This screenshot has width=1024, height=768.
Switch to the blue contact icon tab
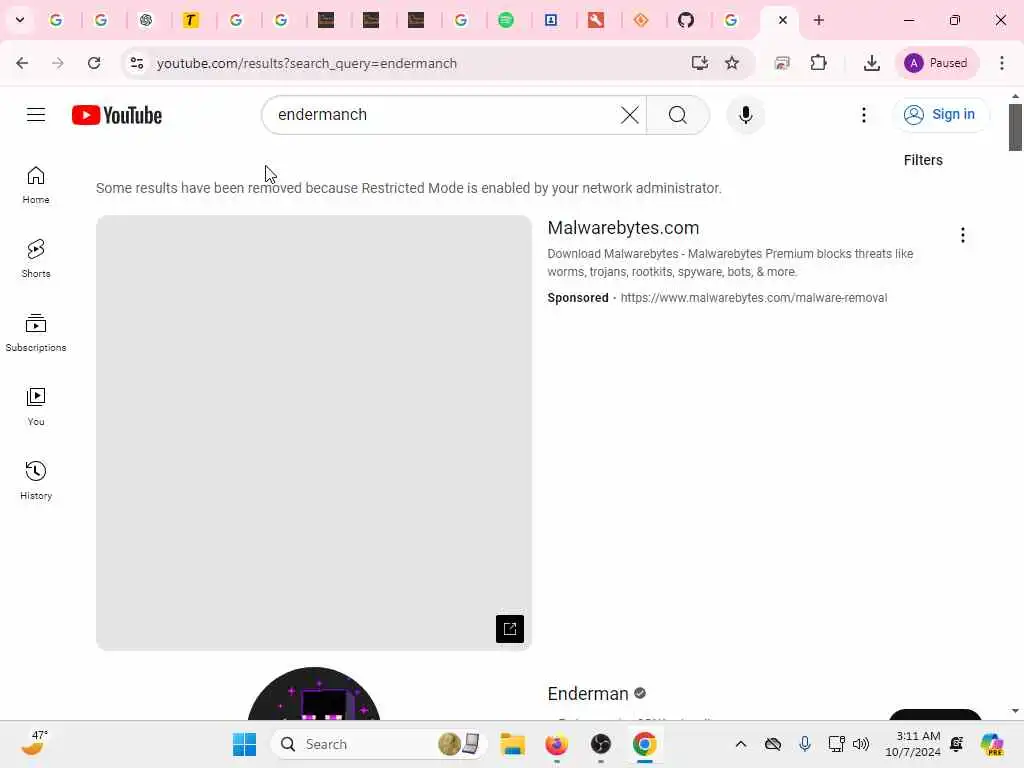[551, 20]
